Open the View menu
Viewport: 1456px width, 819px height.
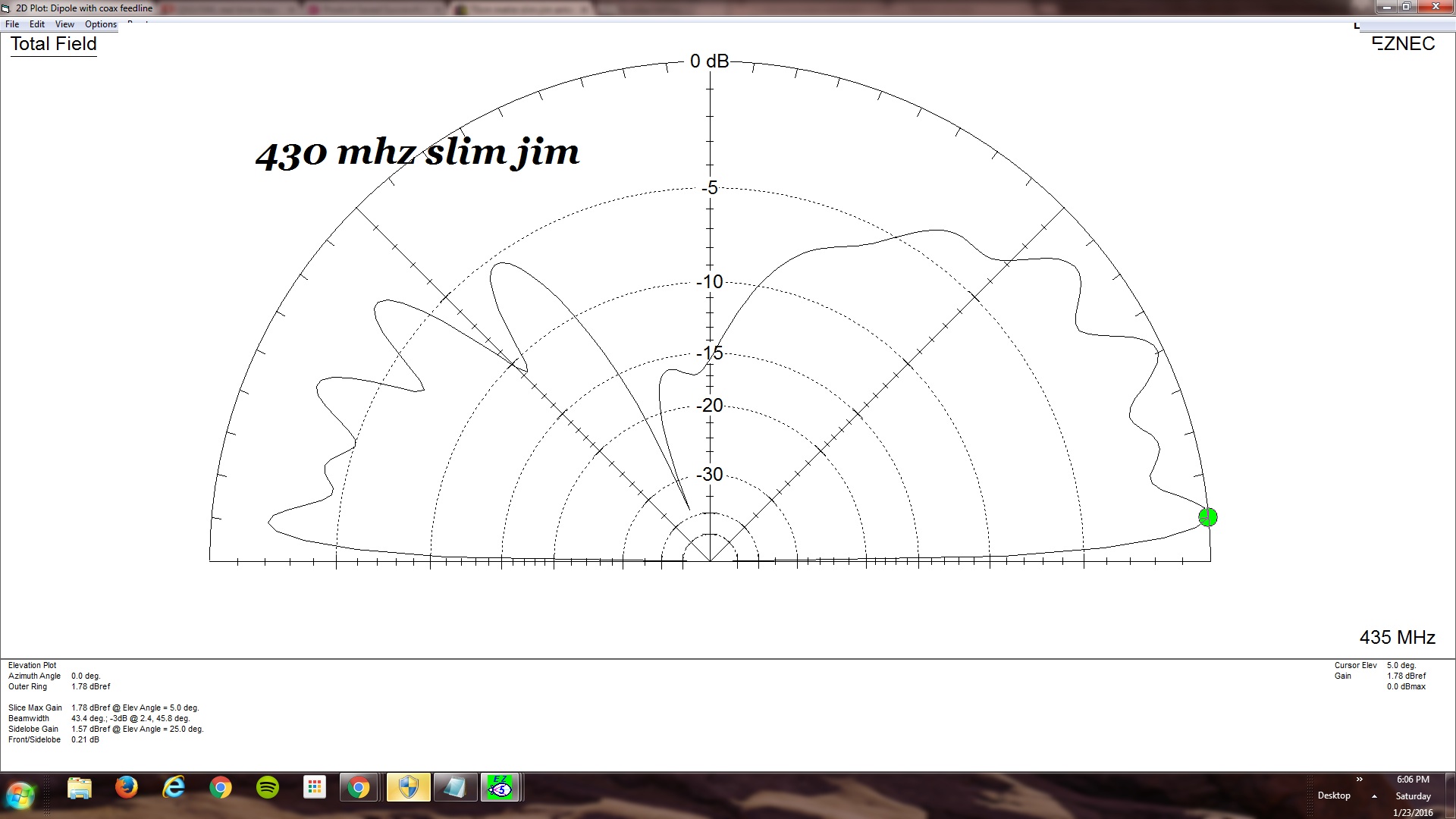coord(64,24)
